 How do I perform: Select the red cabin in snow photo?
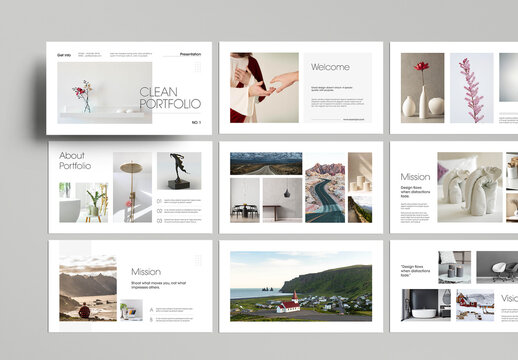point(475,305)
